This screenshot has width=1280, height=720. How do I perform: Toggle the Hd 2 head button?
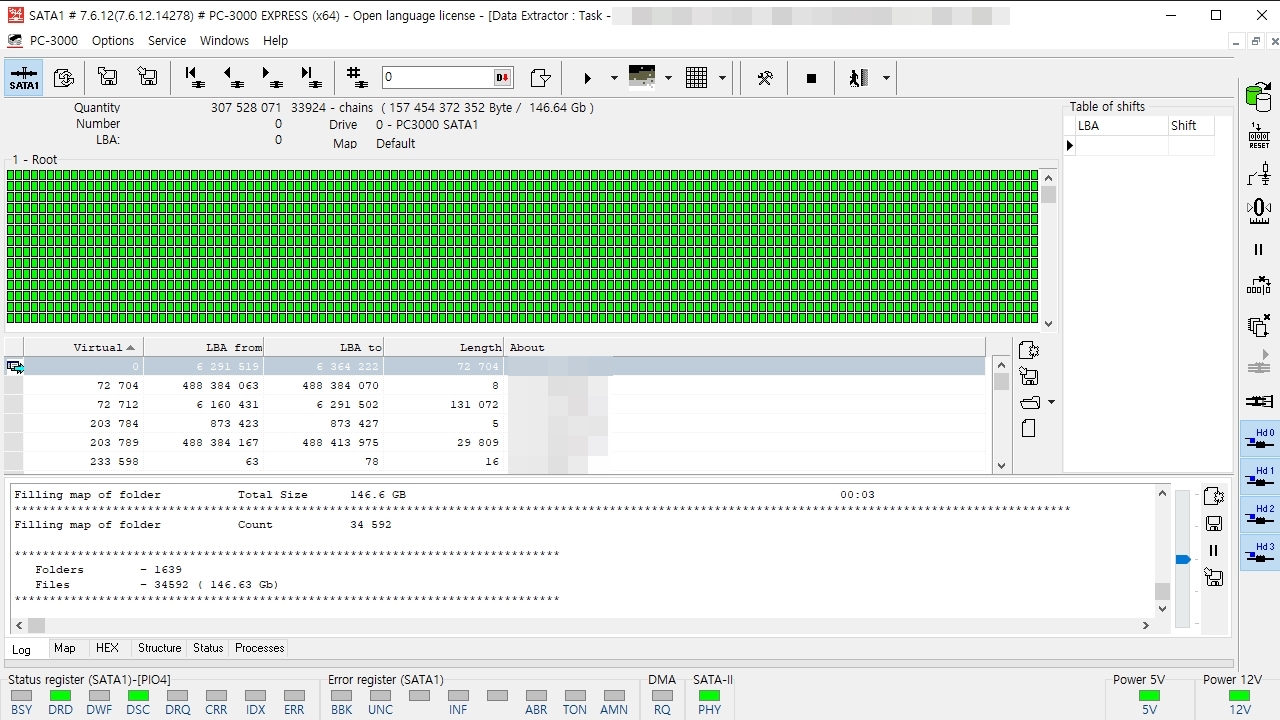[x=1259, y=515]
